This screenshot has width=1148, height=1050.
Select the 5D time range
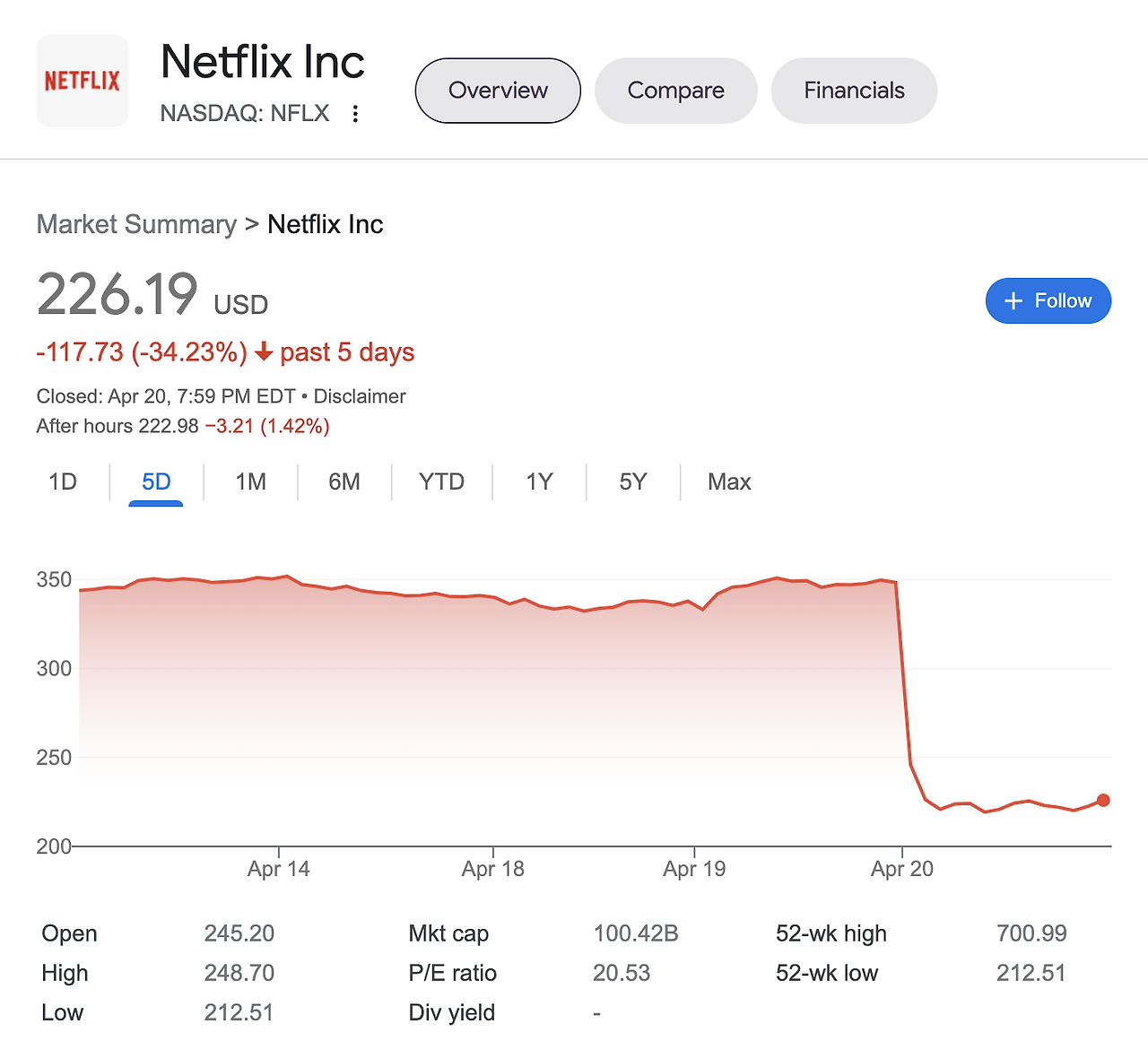pos(156,482)
